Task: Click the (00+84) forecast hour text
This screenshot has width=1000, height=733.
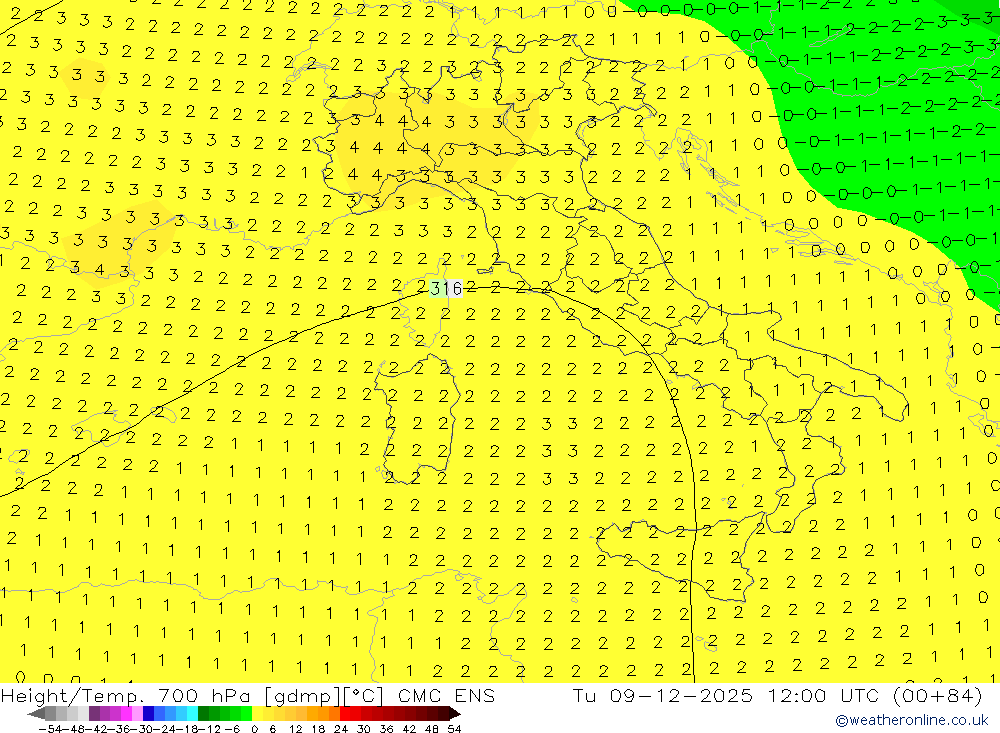Action: click(x=938, y=695)
